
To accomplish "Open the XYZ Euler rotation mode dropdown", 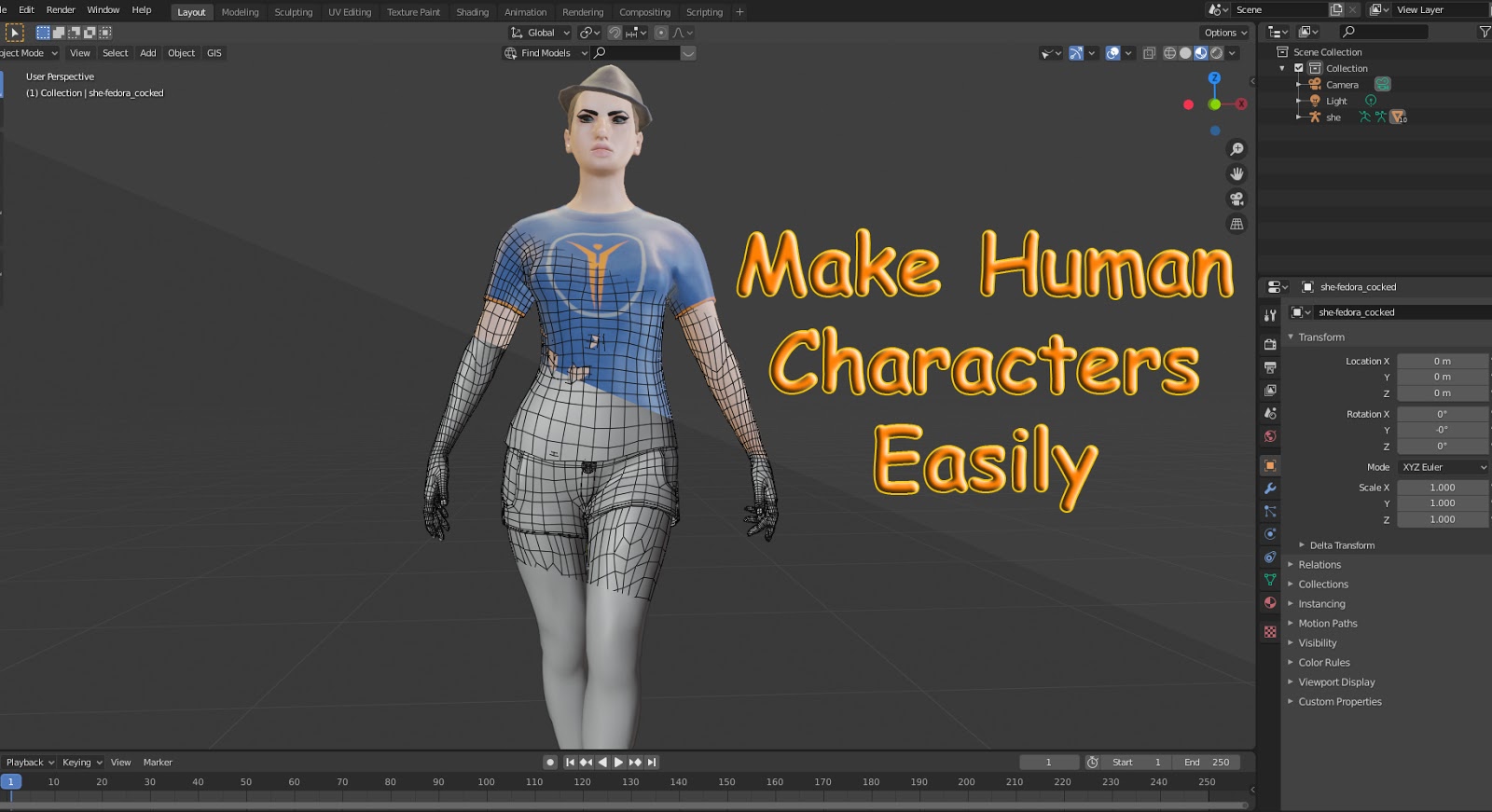I will pos(1443,467).
